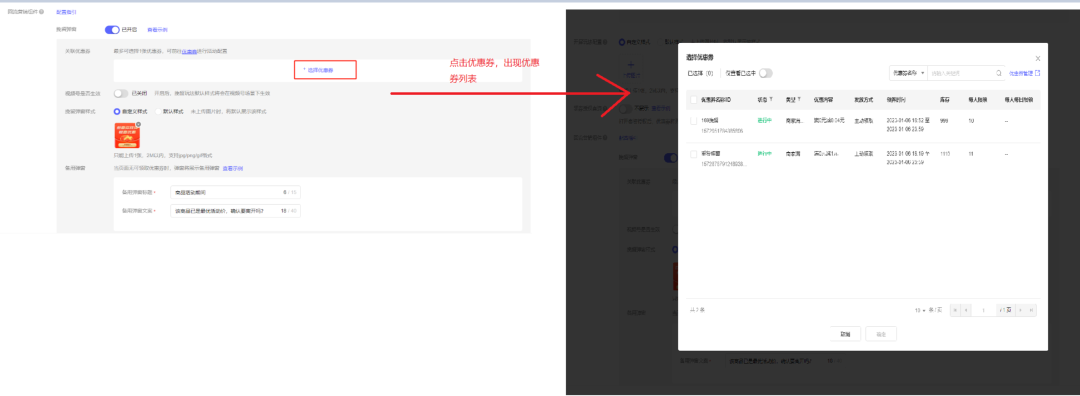Click the status column filter icon
The height and width of the screenshot is (396, 1080).
pos(771,100)
